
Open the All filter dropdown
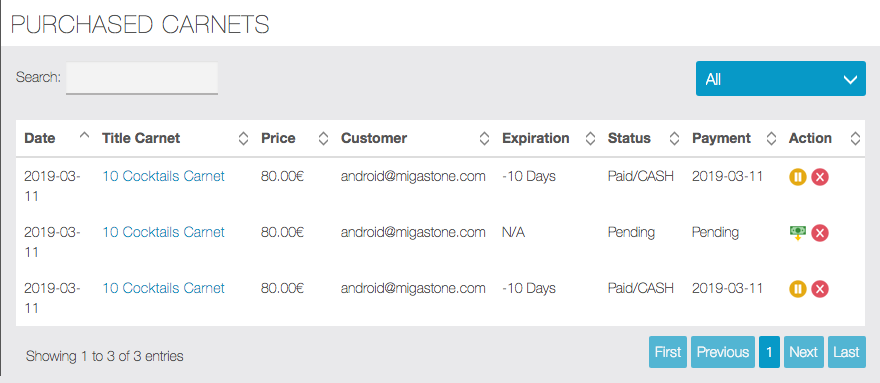coord(781,79)
